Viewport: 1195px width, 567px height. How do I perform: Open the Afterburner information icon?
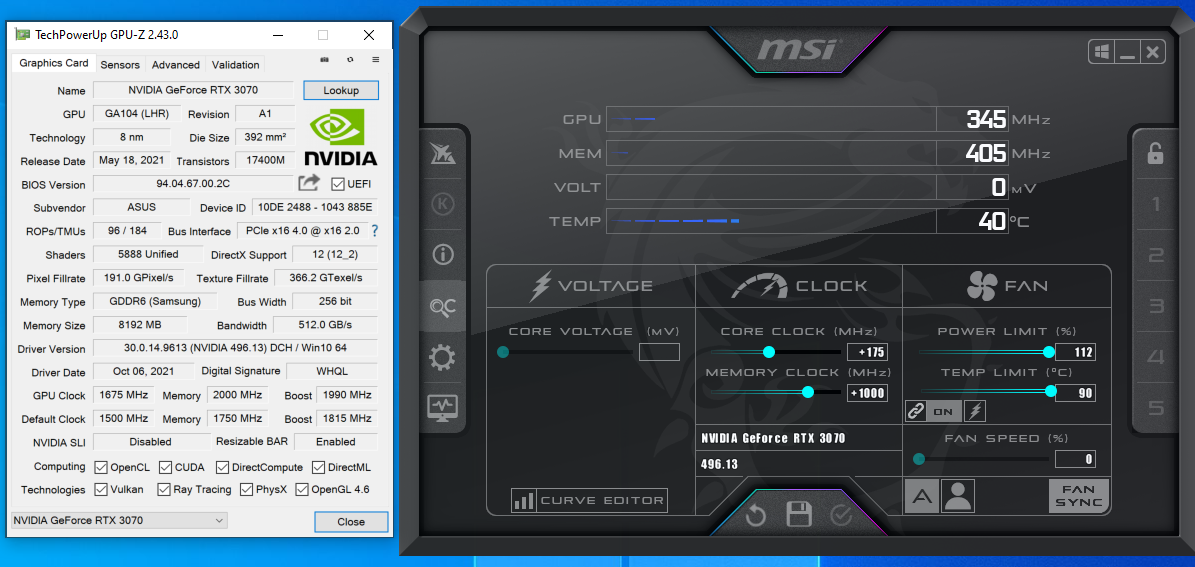pos(443,255)
